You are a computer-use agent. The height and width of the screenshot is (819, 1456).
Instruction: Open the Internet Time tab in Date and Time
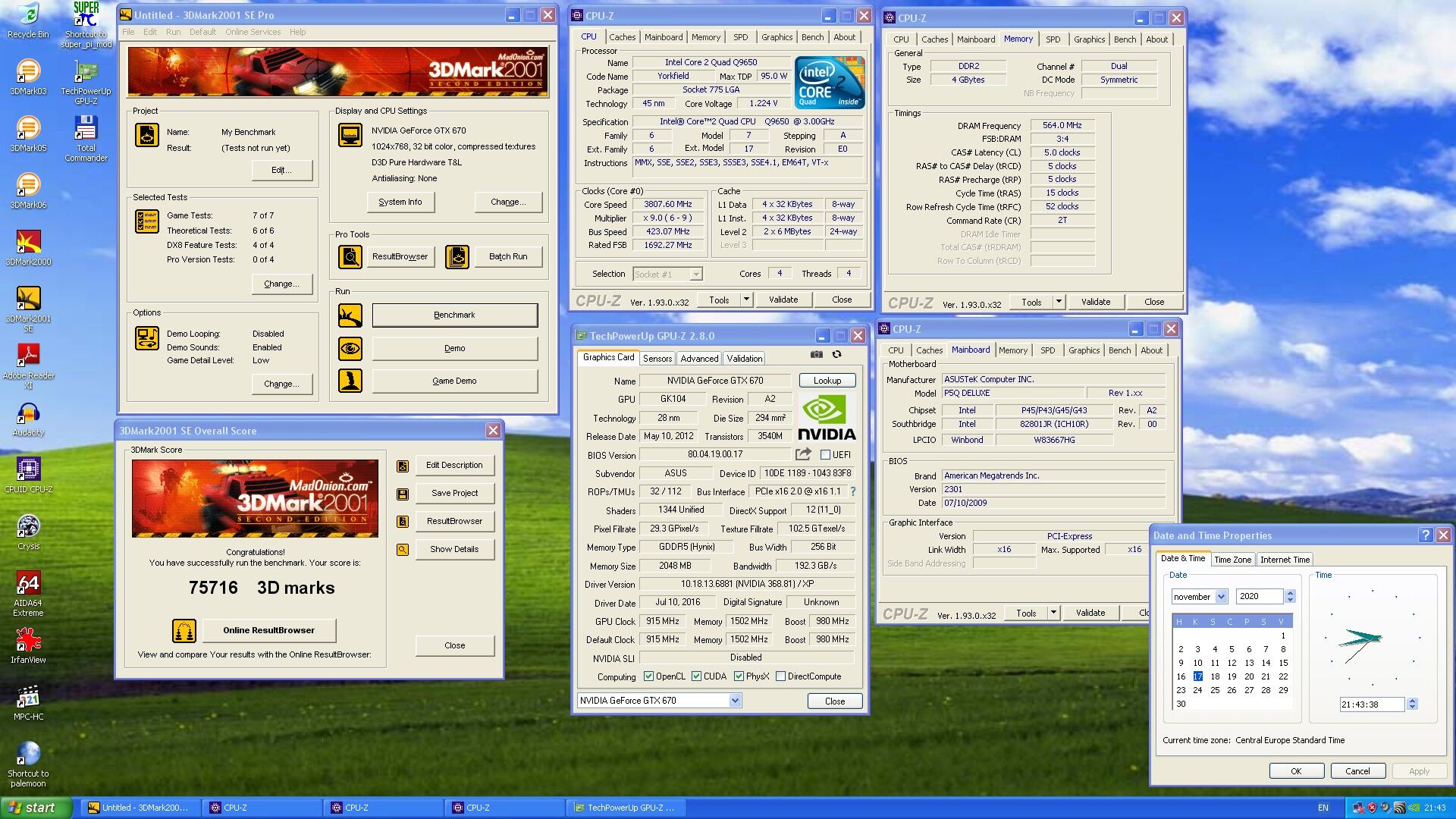[x=1285, y=560]
